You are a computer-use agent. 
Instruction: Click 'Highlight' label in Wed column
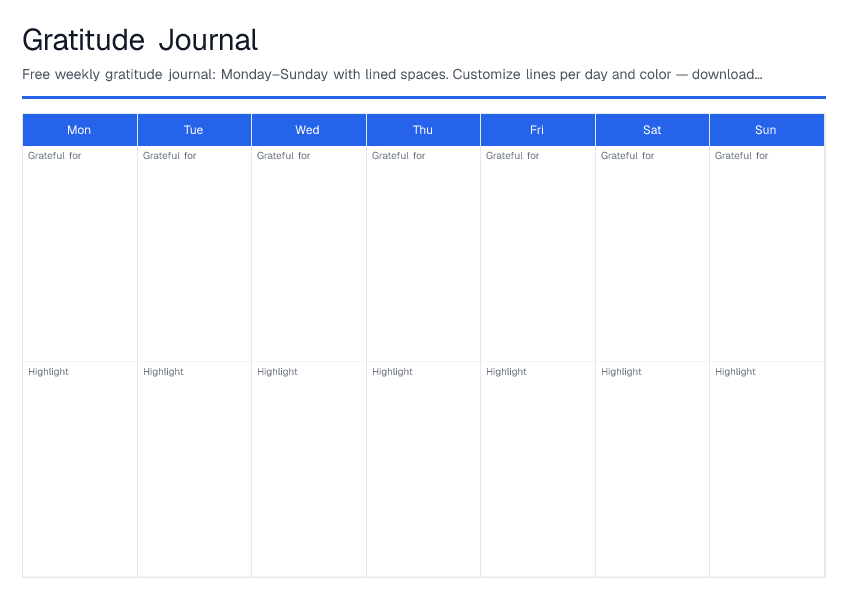click(x=277, y=372)
